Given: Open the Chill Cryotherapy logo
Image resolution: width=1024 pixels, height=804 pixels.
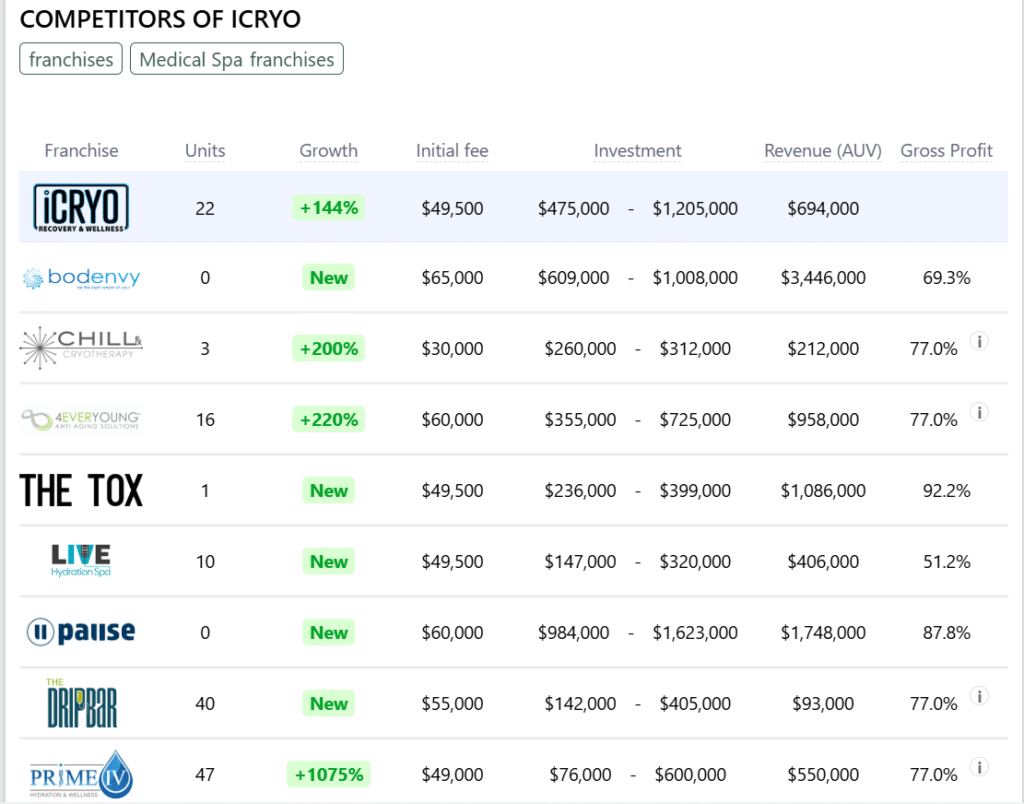Looking at the screenshot, I should click(81, 348).
